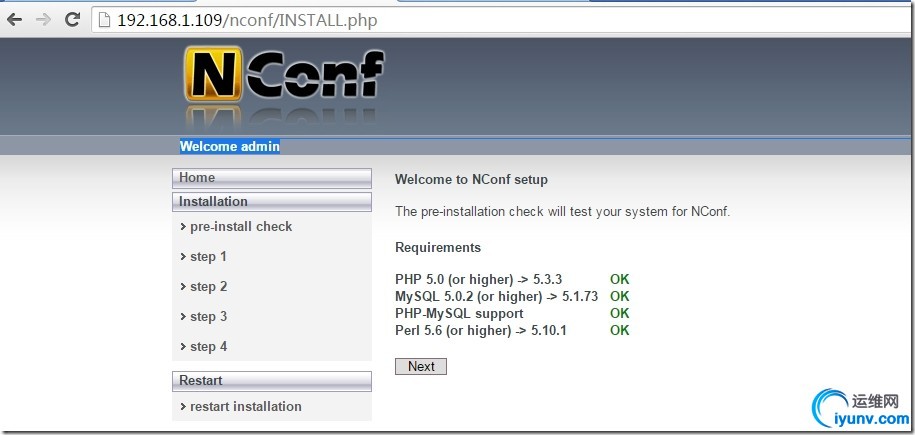
Task: Open the Restart menu section
Action: pos(272,381)
